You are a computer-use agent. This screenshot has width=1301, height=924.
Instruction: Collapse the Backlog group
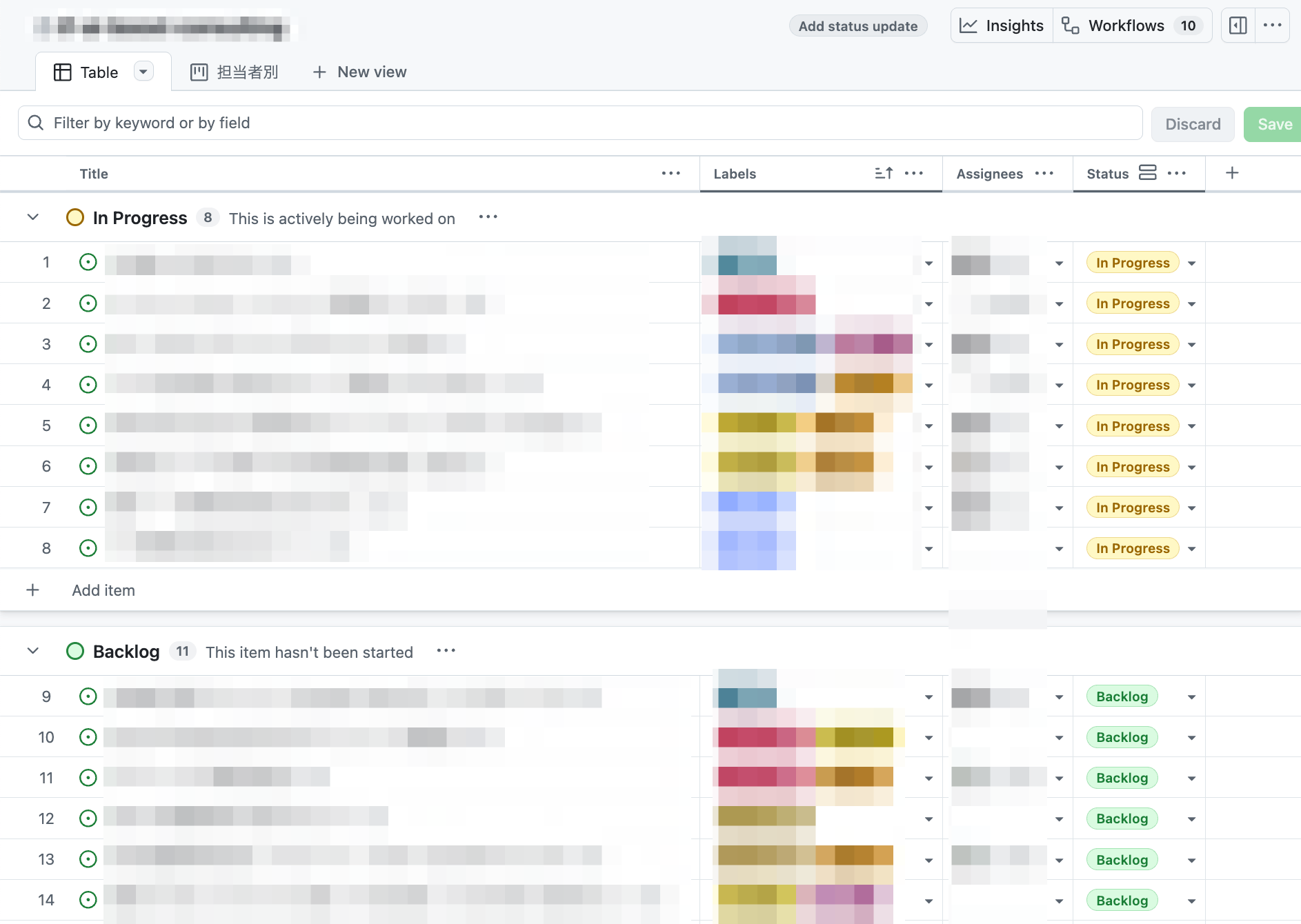(33, 651)
